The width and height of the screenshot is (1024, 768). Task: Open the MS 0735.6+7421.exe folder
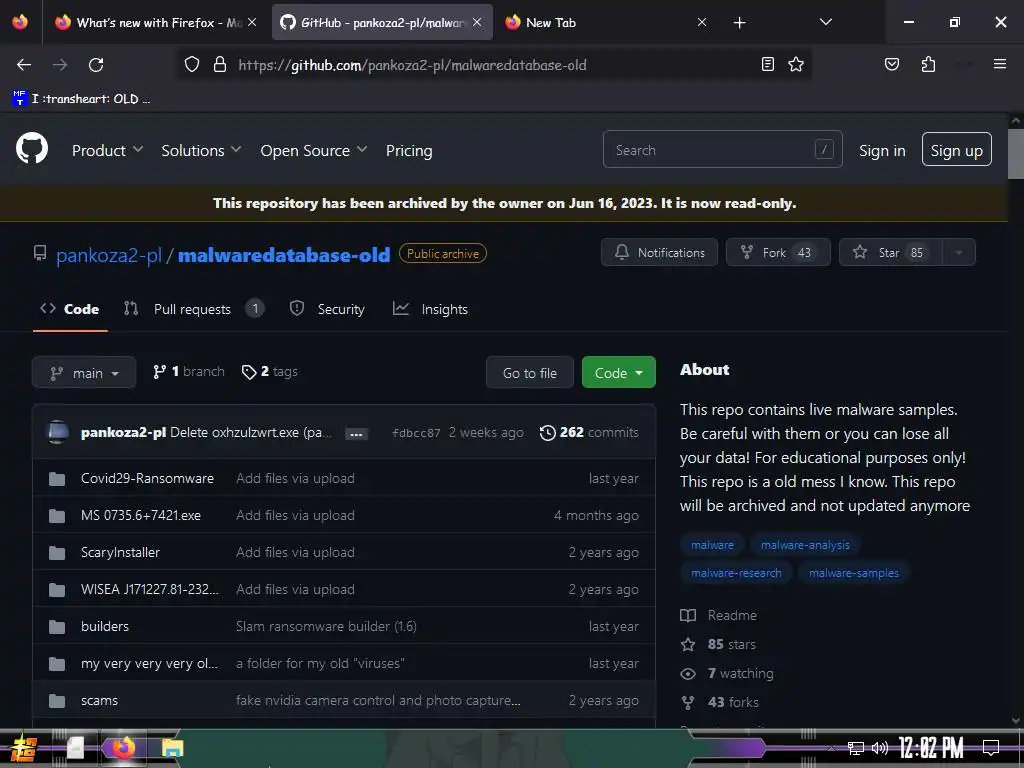(140, 515)
